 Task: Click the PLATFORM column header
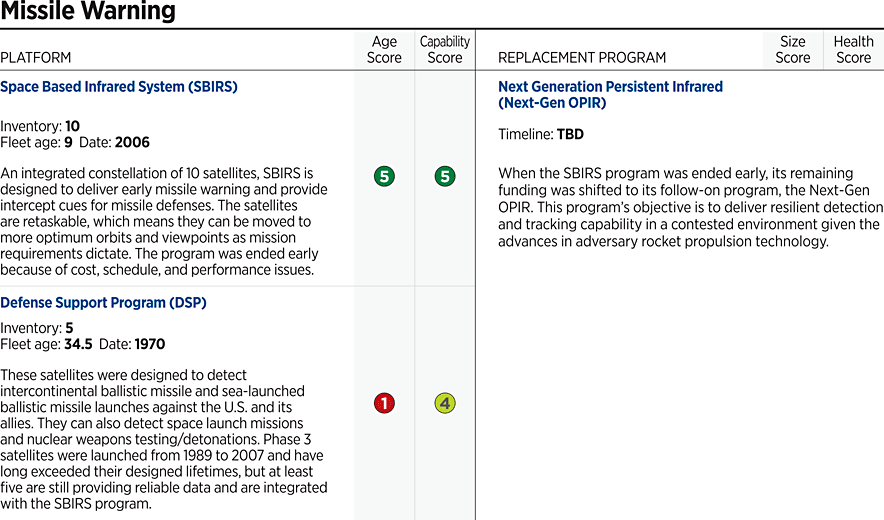coord(36,58)
